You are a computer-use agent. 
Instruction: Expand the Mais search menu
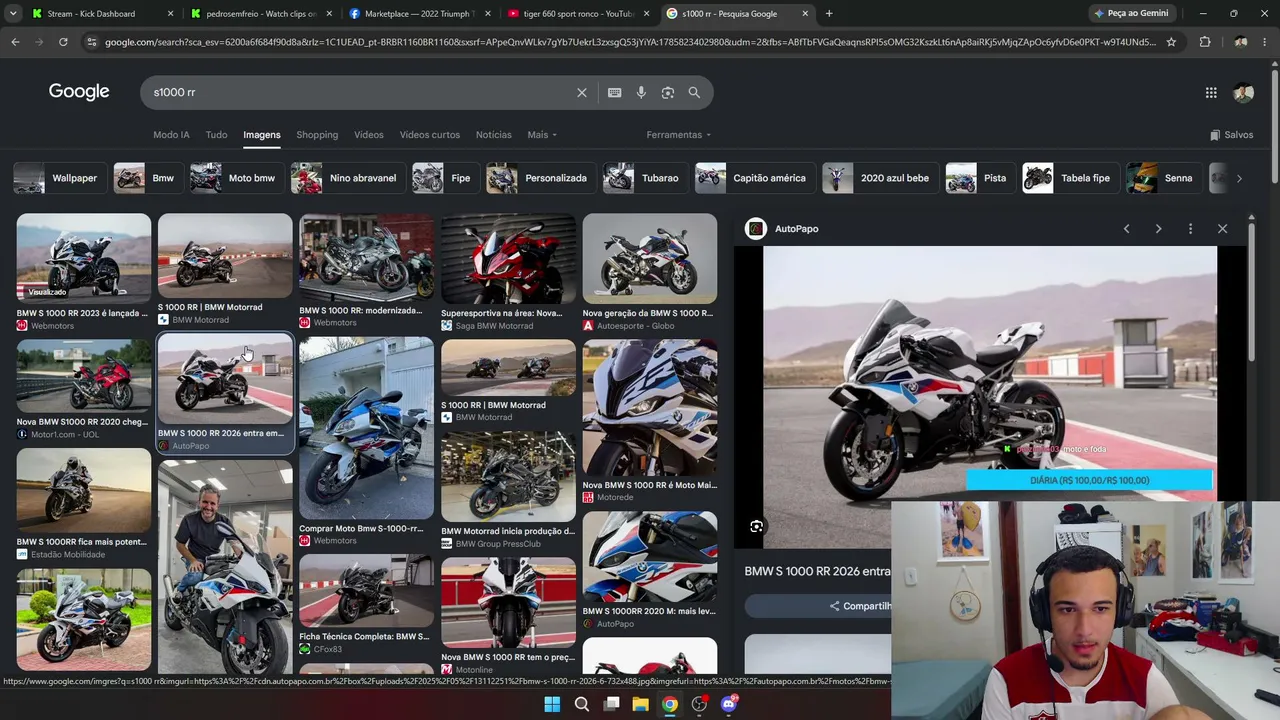point(542,135)
